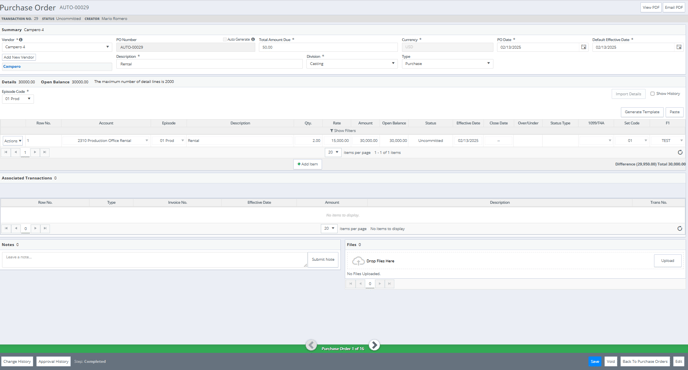Image resolution: width=688 pixels, height=370 pixels.
Task: Open Default Effective Date calendar picker
Action: [679, 47]
